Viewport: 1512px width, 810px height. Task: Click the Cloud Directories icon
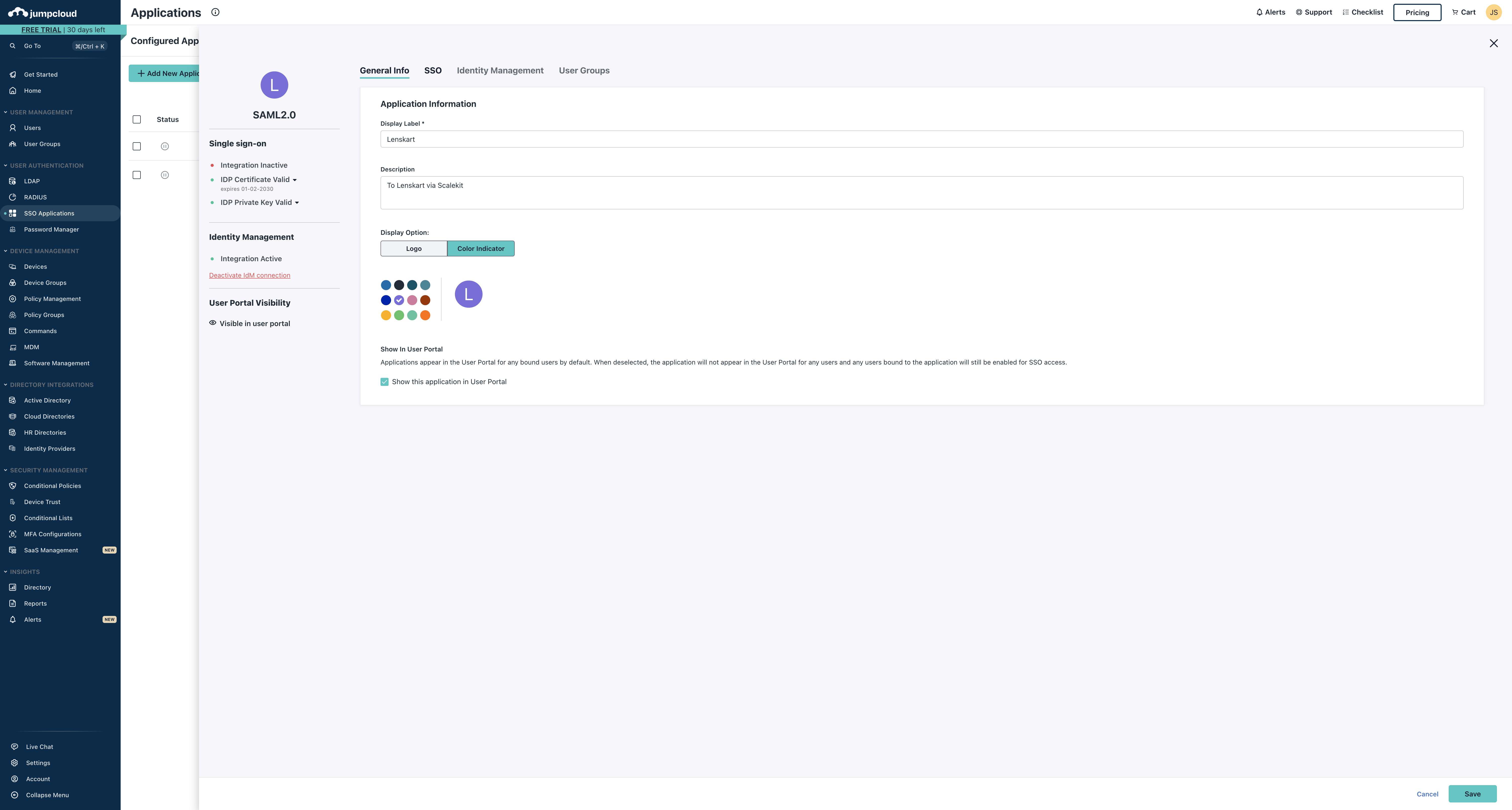coord(12,417)
